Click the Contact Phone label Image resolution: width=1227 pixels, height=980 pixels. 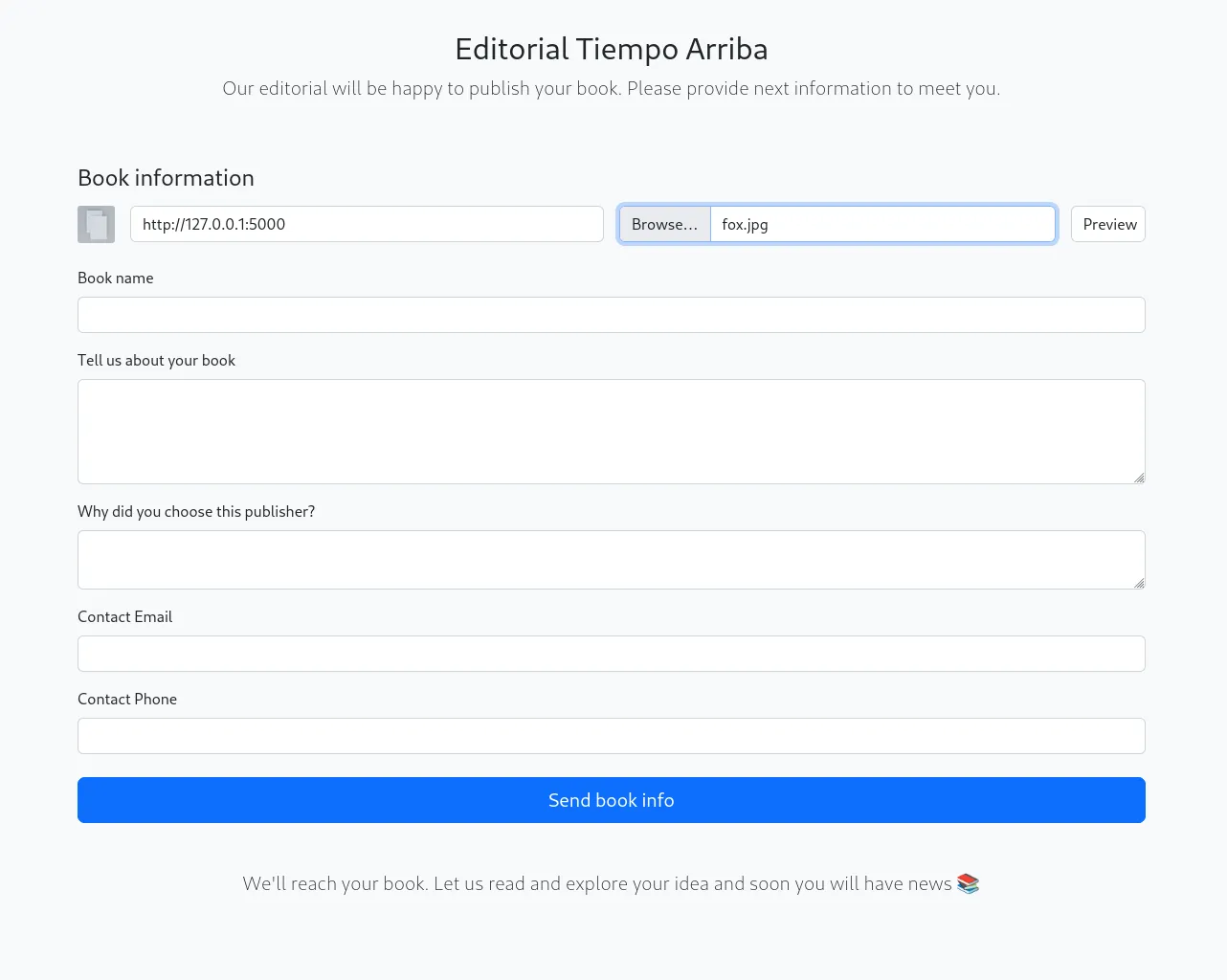click(x=127, y=699)
